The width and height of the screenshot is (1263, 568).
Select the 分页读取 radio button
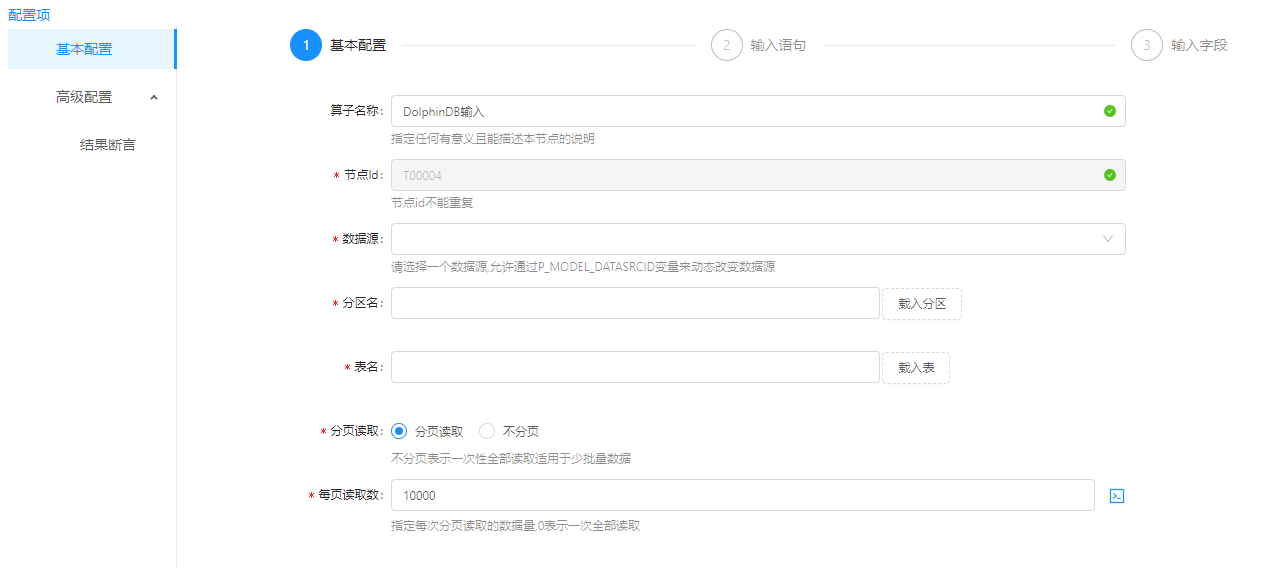coord(400,431)
